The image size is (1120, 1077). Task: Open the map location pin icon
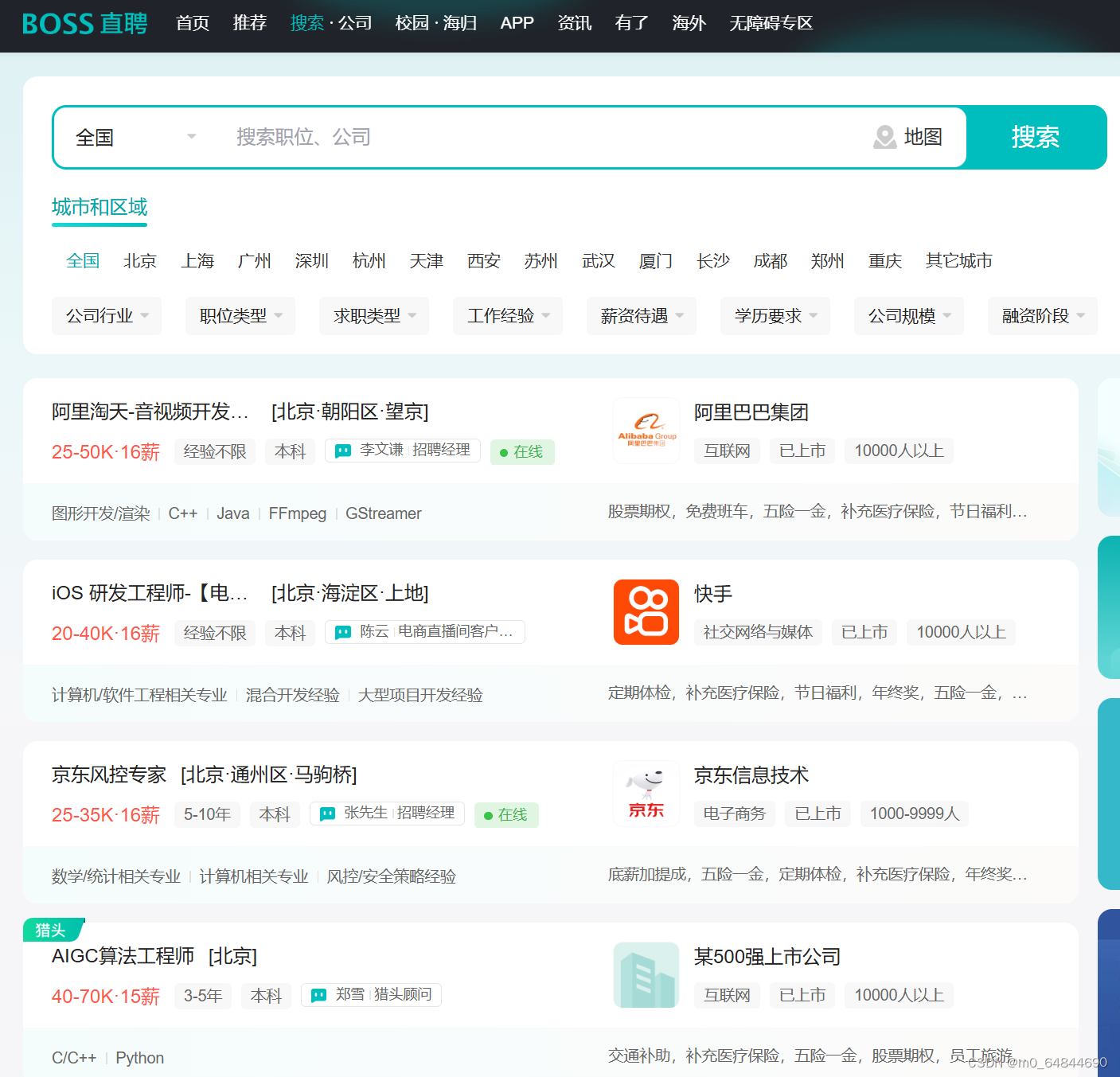point(884,137)
